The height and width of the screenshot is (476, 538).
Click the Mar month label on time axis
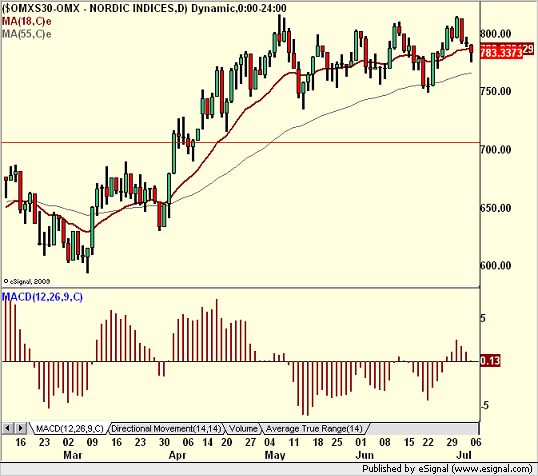[73, 455]
